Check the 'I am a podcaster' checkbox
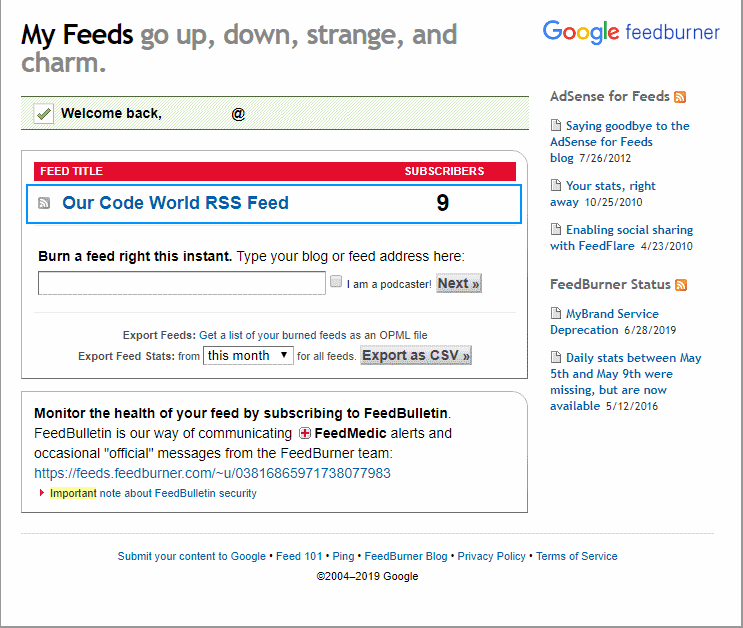Screen dimensions: 743x628 coord(336,282)
